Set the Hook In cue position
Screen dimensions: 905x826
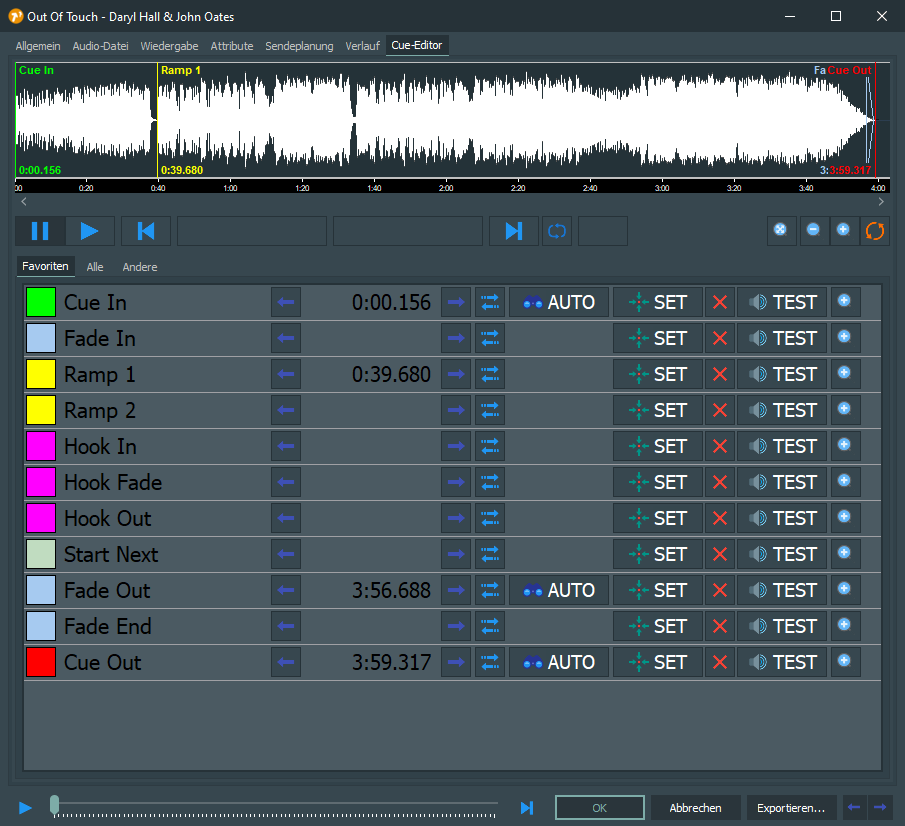(658, 446)
